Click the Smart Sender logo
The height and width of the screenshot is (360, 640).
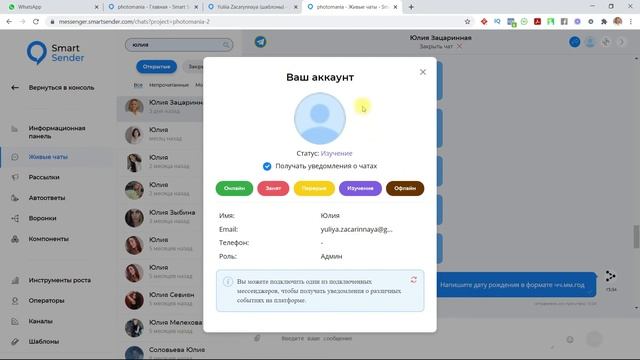click(56, 53)
